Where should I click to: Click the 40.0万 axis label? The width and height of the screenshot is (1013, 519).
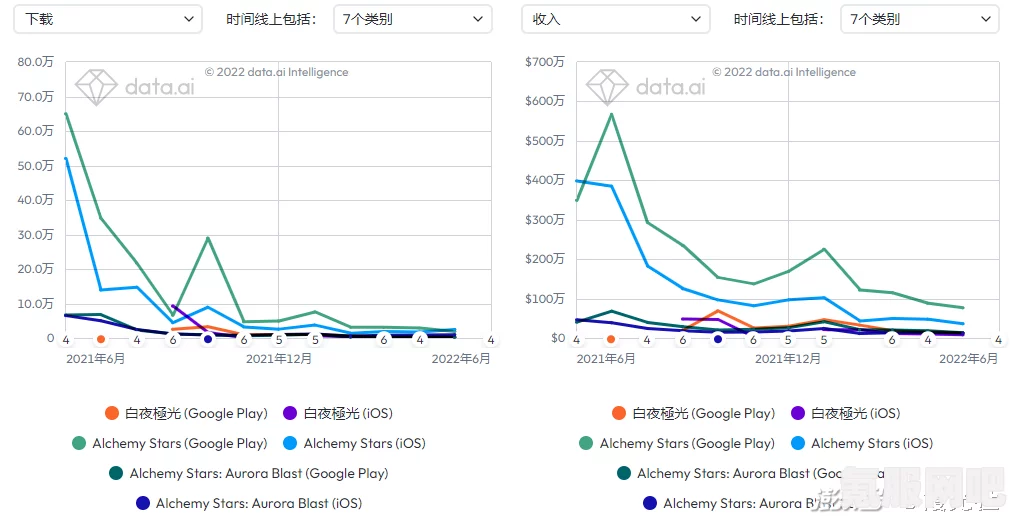pyautogui.click(x=36, y=200)
